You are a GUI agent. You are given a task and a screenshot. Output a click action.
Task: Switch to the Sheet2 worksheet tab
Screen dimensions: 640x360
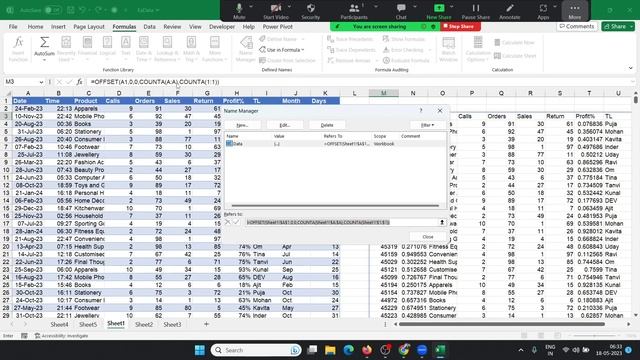tap(144, 324)
